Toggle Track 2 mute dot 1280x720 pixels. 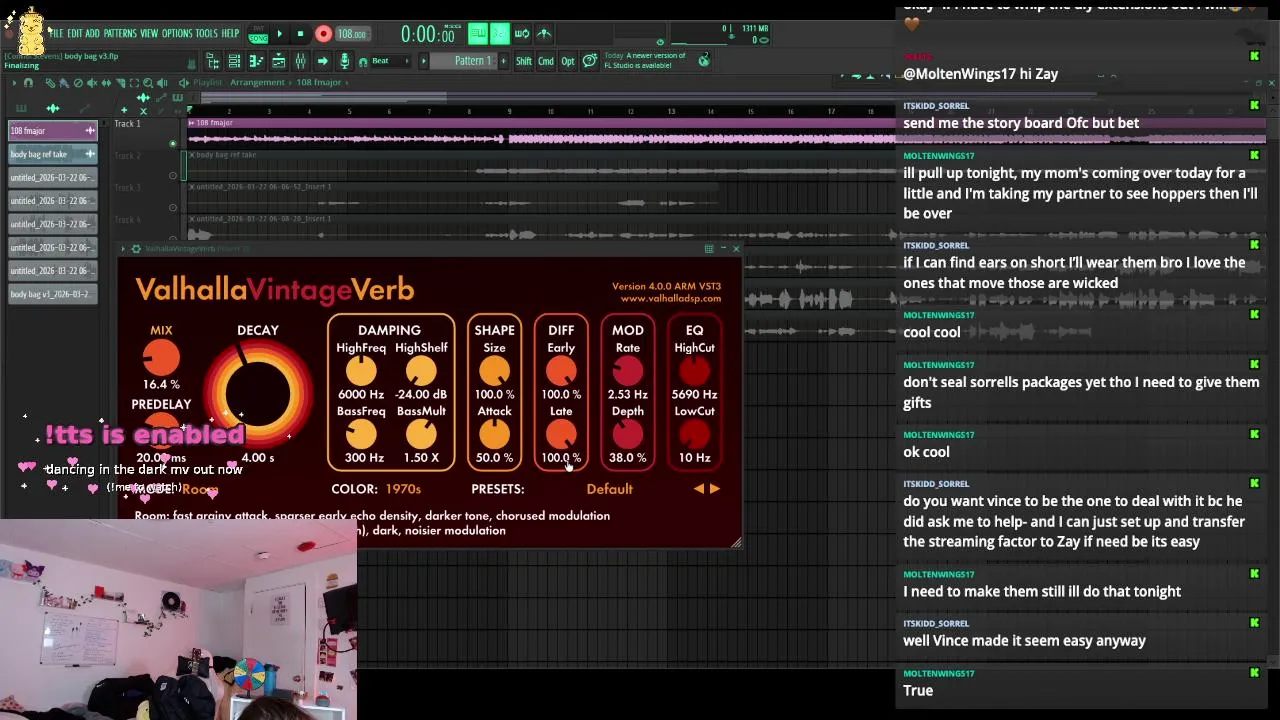(x=172, y=175)
